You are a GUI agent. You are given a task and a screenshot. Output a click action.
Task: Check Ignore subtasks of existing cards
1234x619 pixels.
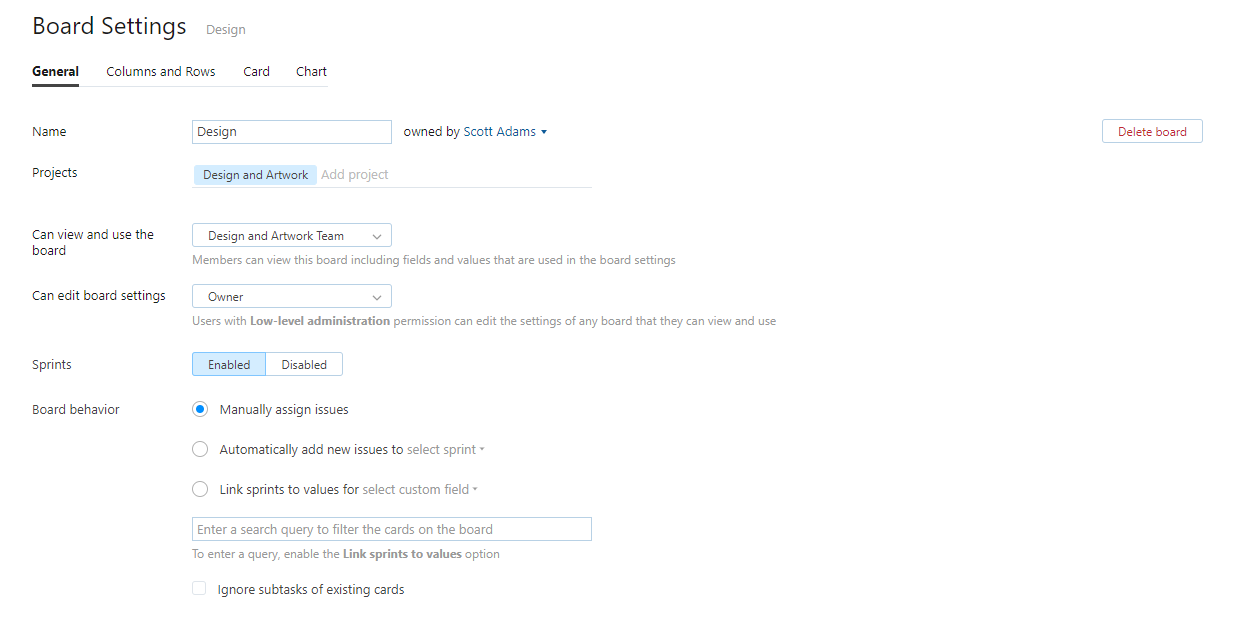199,589
